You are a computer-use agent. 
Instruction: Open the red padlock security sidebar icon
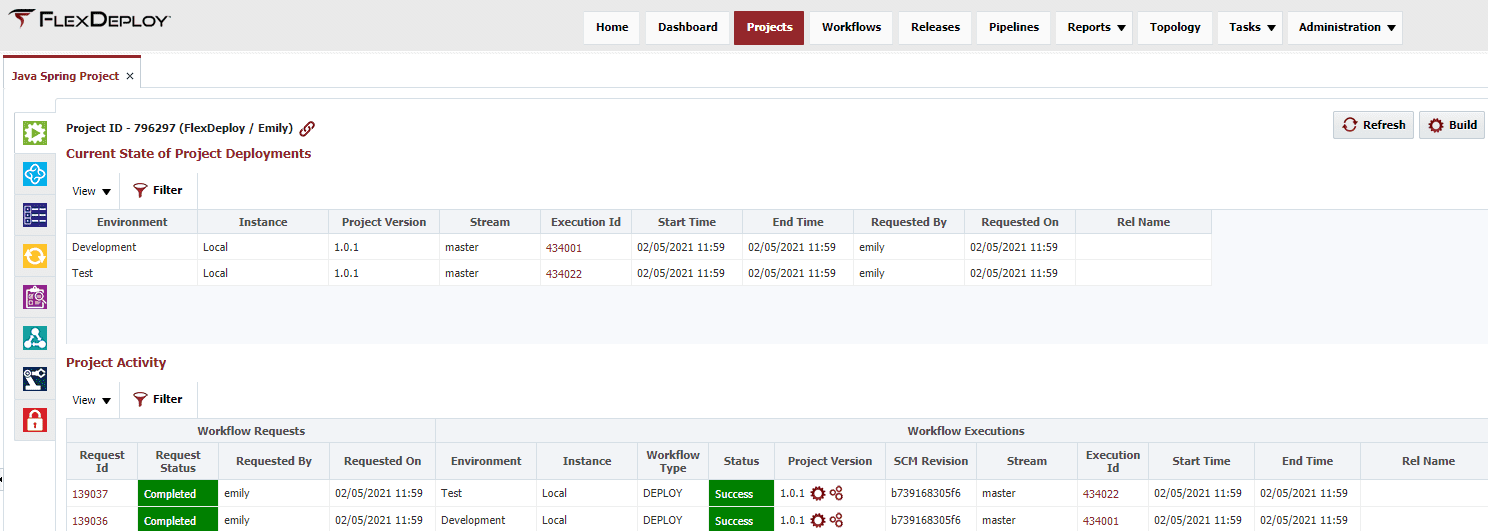pos(35,420)
